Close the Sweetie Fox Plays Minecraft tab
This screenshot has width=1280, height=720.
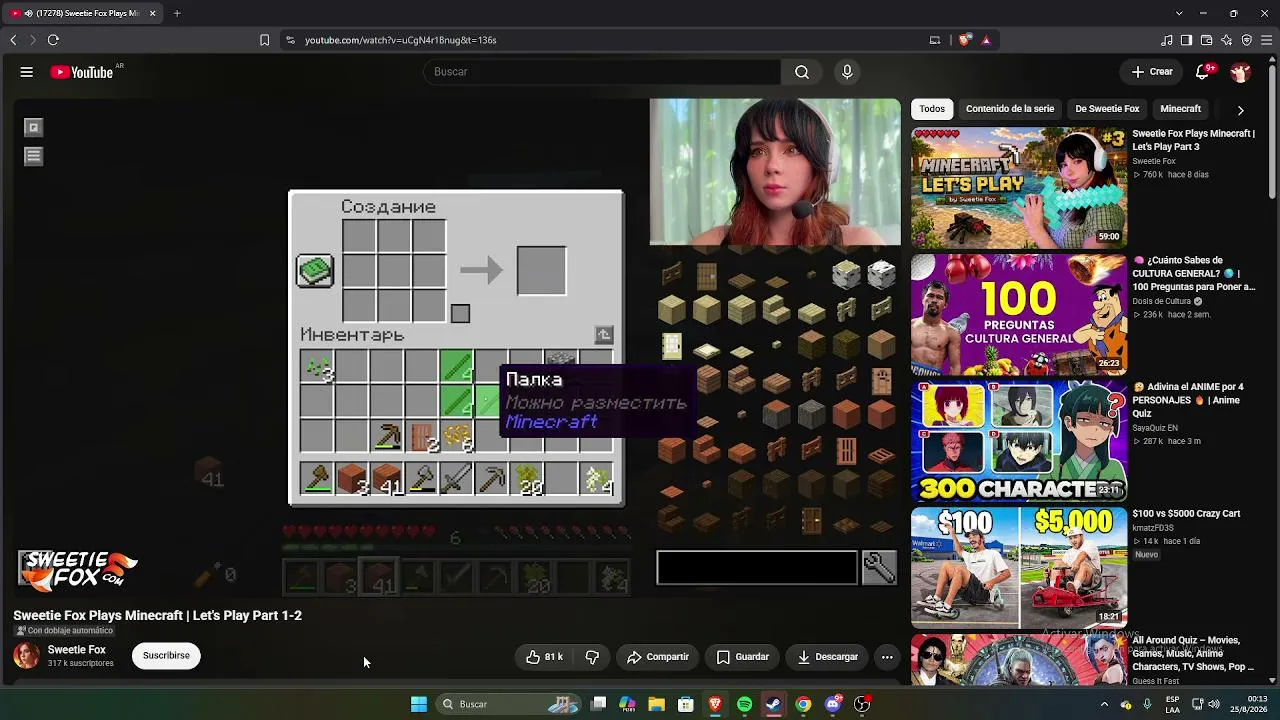point(153,13)
